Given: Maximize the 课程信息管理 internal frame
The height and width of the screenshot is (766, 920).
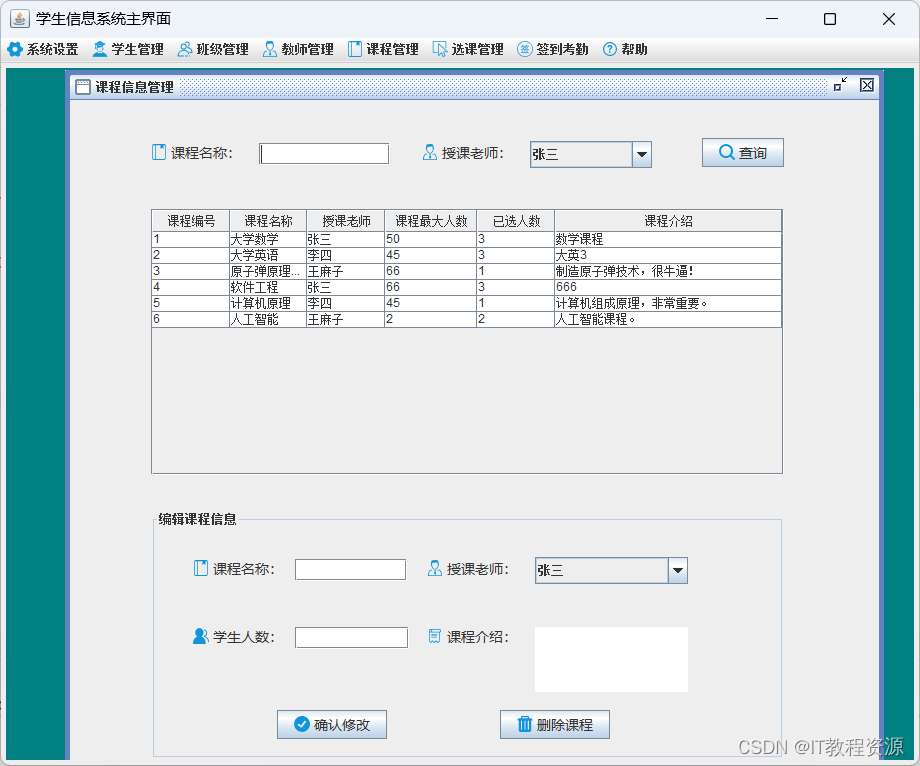Looking at the screenshot, I should click(x=841, y=85).
